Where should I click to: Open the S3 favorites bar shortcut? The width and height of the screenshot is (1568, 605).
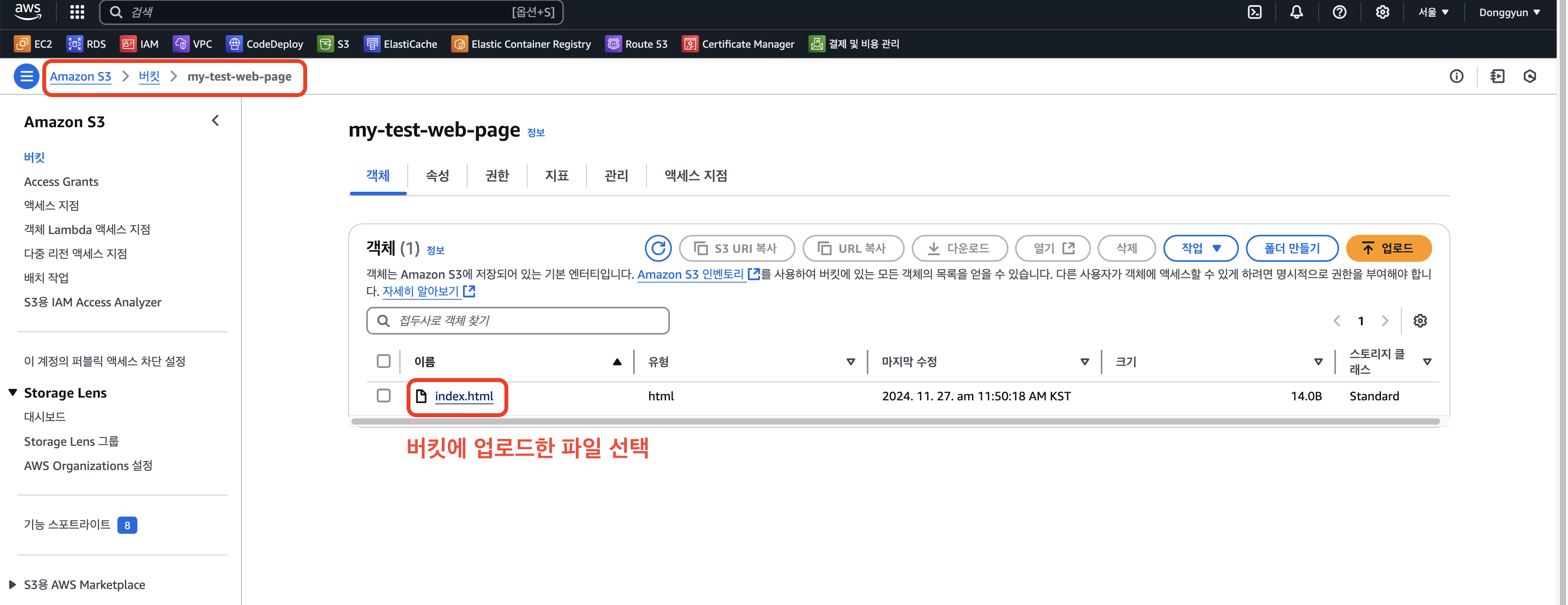333,44
